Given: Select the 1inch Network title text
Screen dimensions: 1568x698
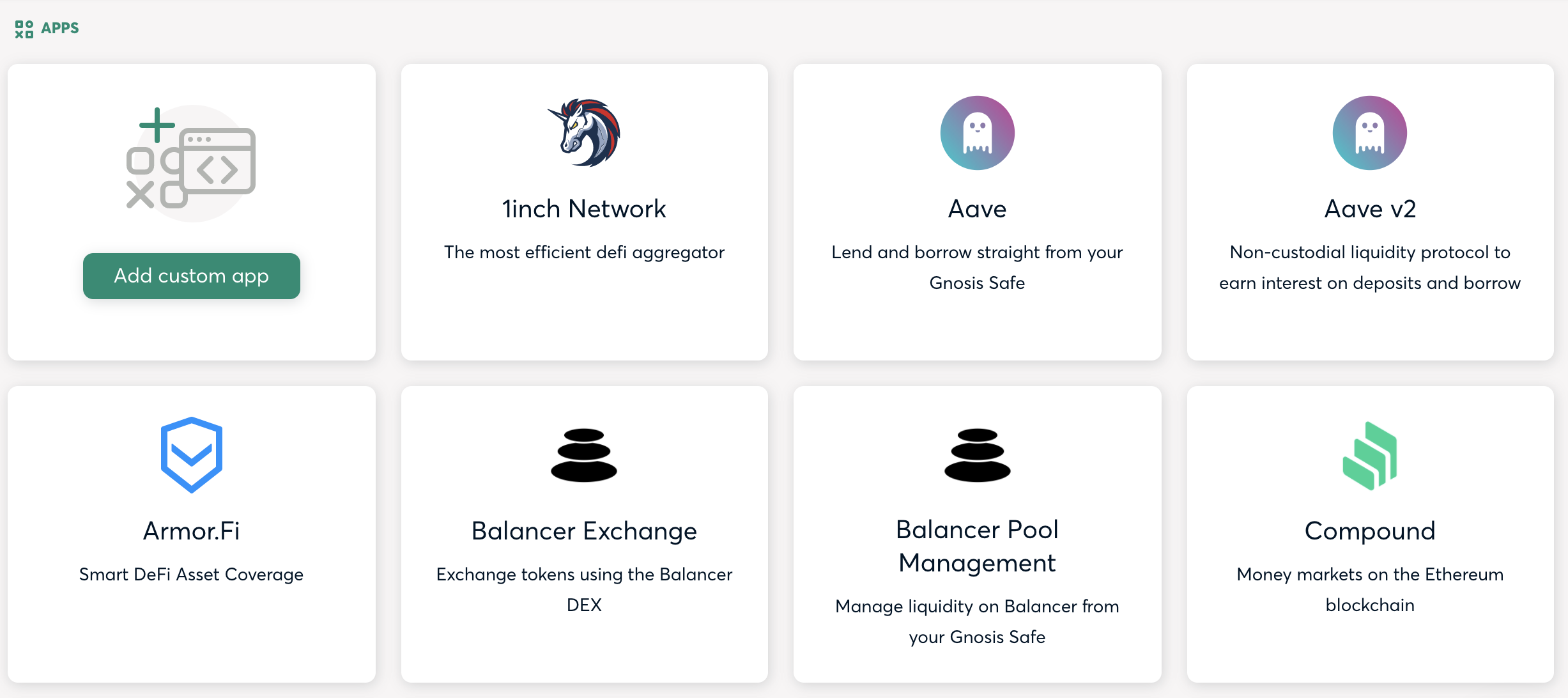Looking at the screenshot, I should pos(583,208).
